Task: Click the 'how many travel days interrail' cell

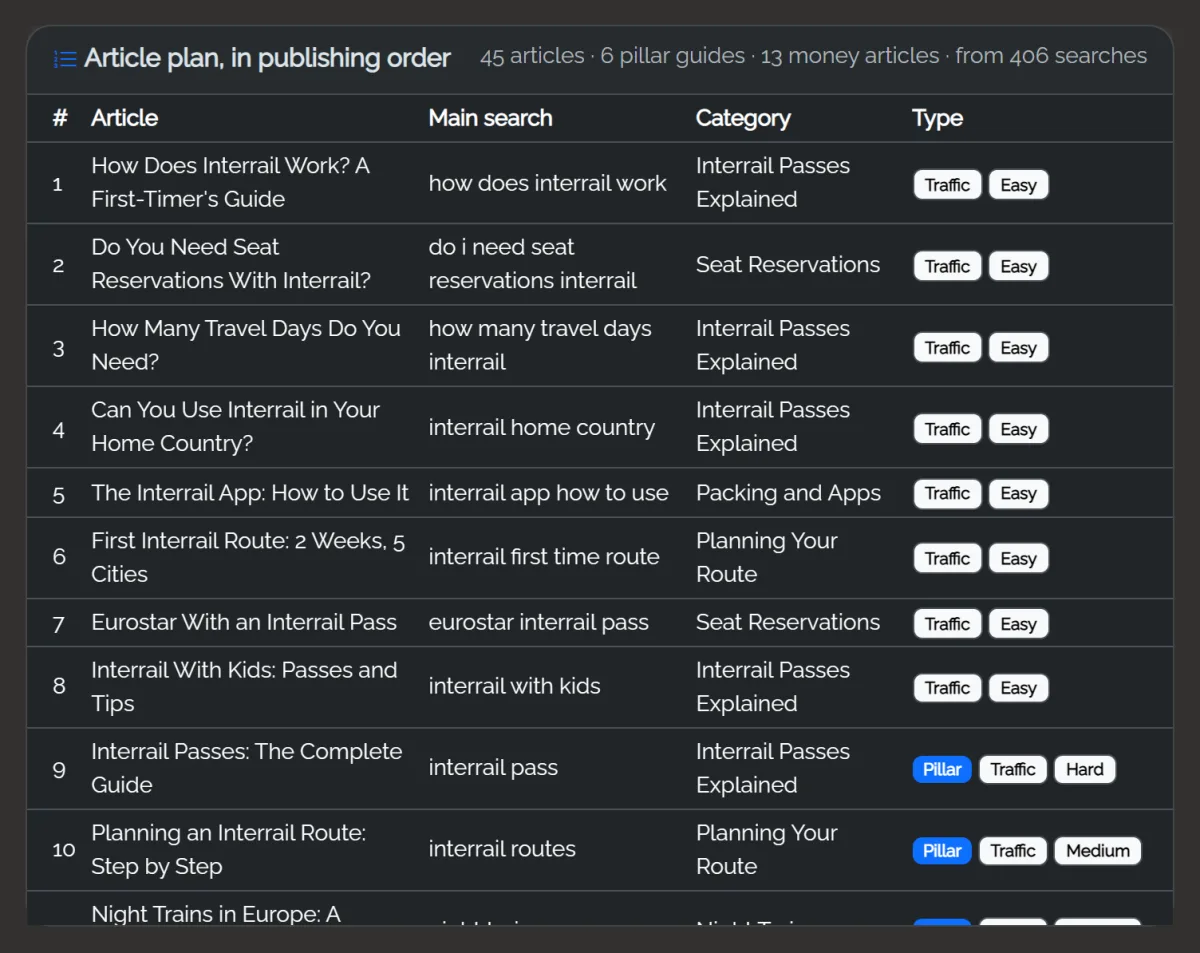Action: [x=540, y=345]
